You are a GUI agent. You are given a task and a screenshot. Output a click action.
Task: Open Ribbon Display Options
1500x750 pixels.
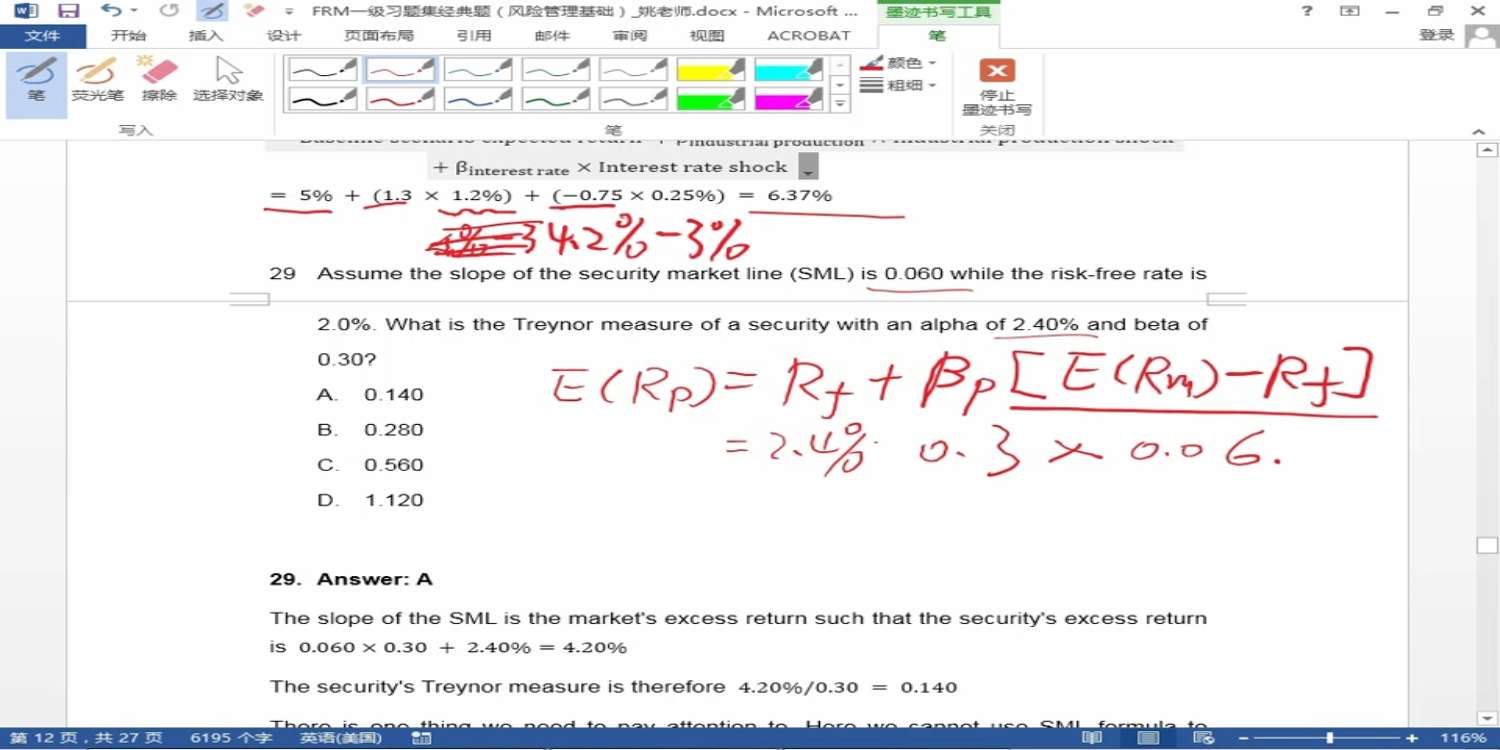pos(1349,11)
